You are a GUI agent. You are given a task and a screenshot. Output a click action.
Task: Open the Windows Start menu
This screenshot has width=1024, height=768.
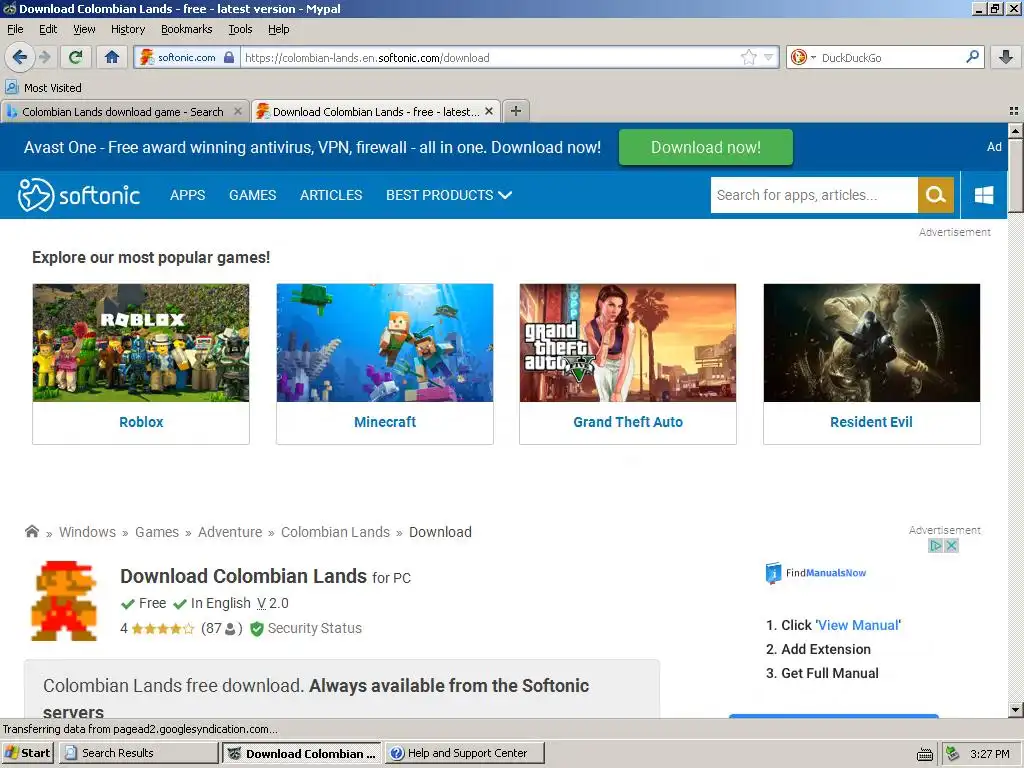point(27,753)
